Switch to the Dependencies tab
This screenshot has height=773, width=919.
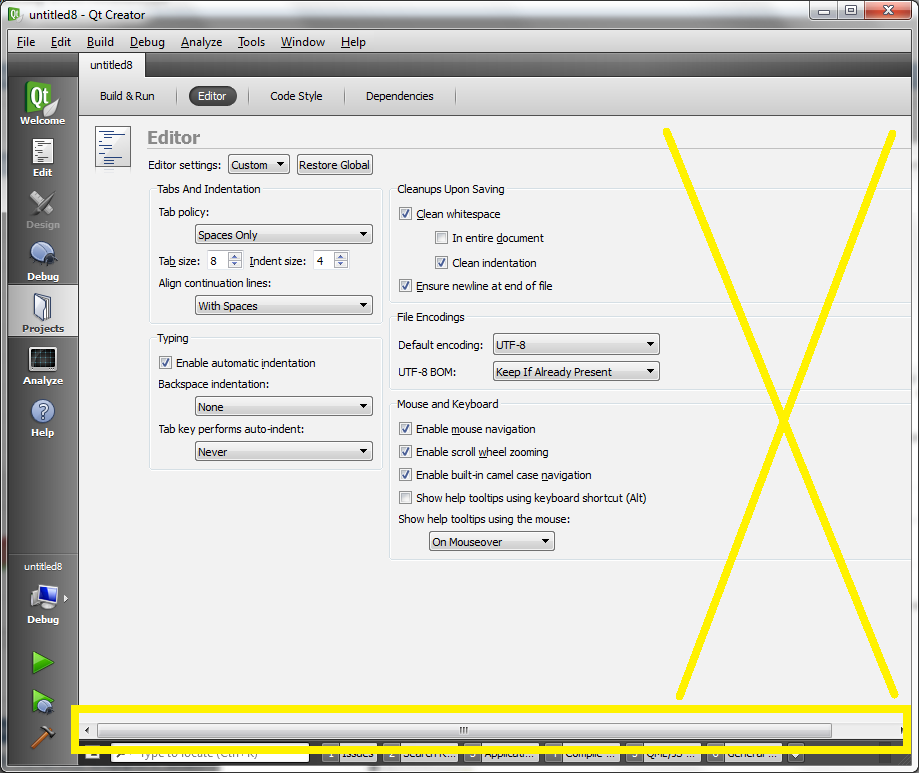pyautogui.click(x=400, y=96)
